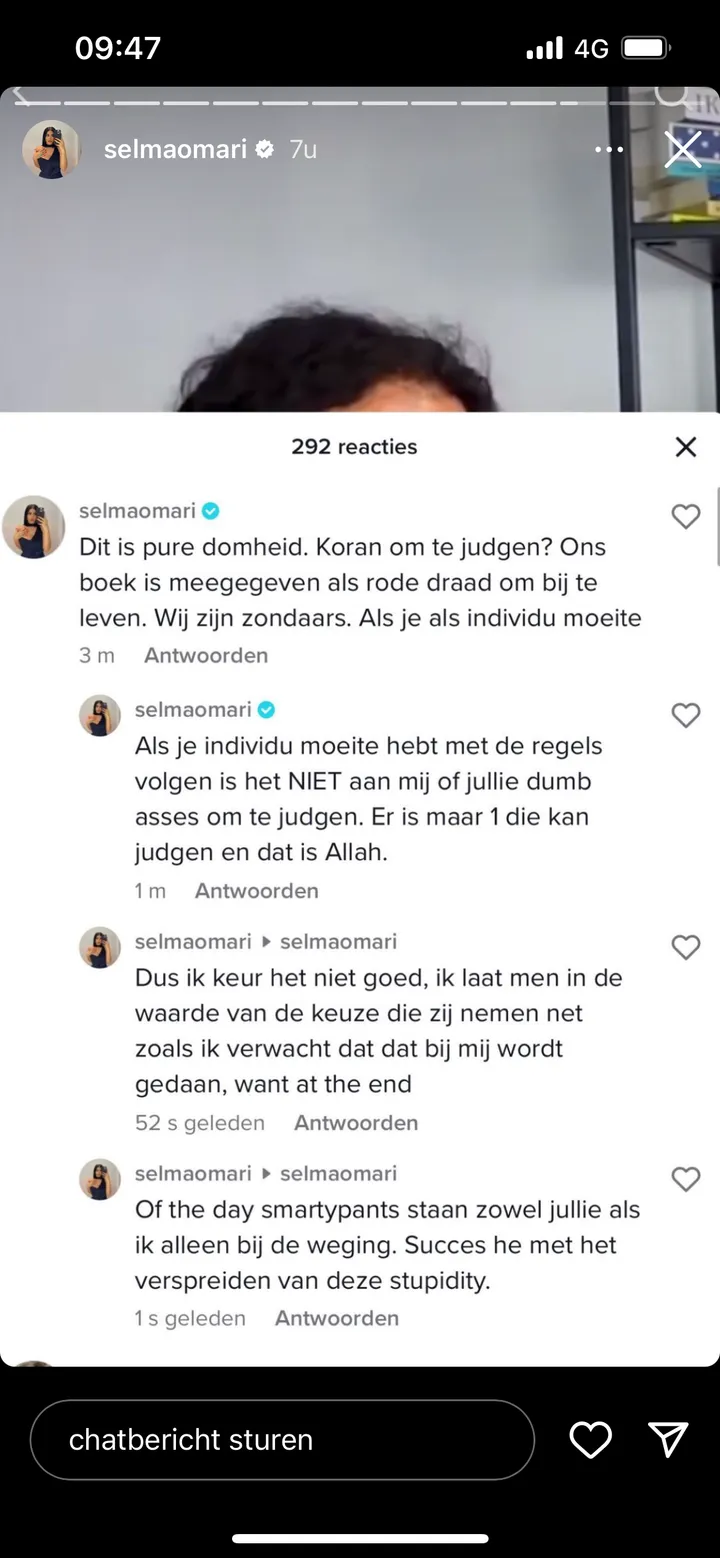Reply to the 1 s geleden comment

coord(336,1318)
